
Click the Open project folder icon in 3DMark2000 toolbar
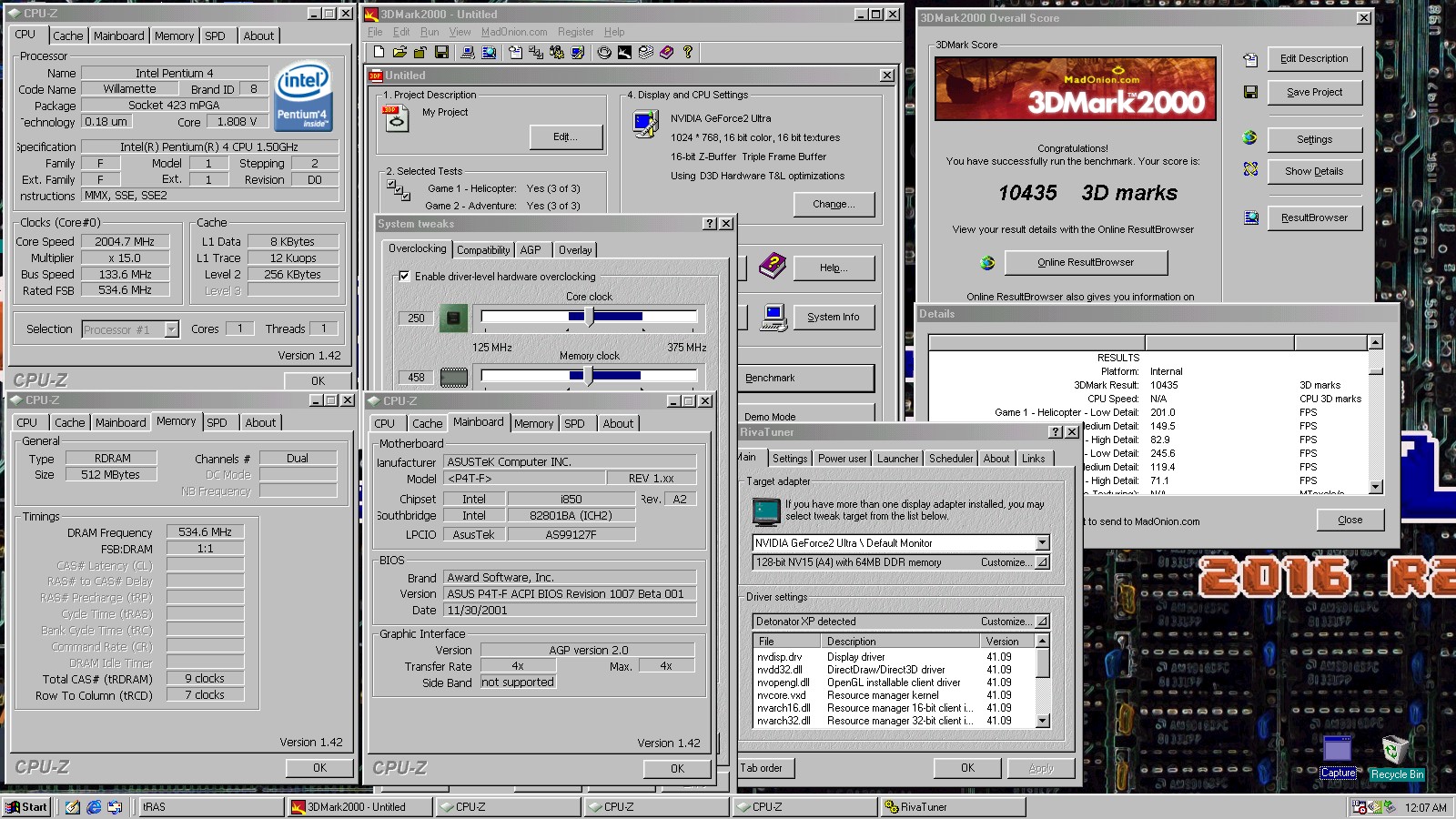[399, 52]
